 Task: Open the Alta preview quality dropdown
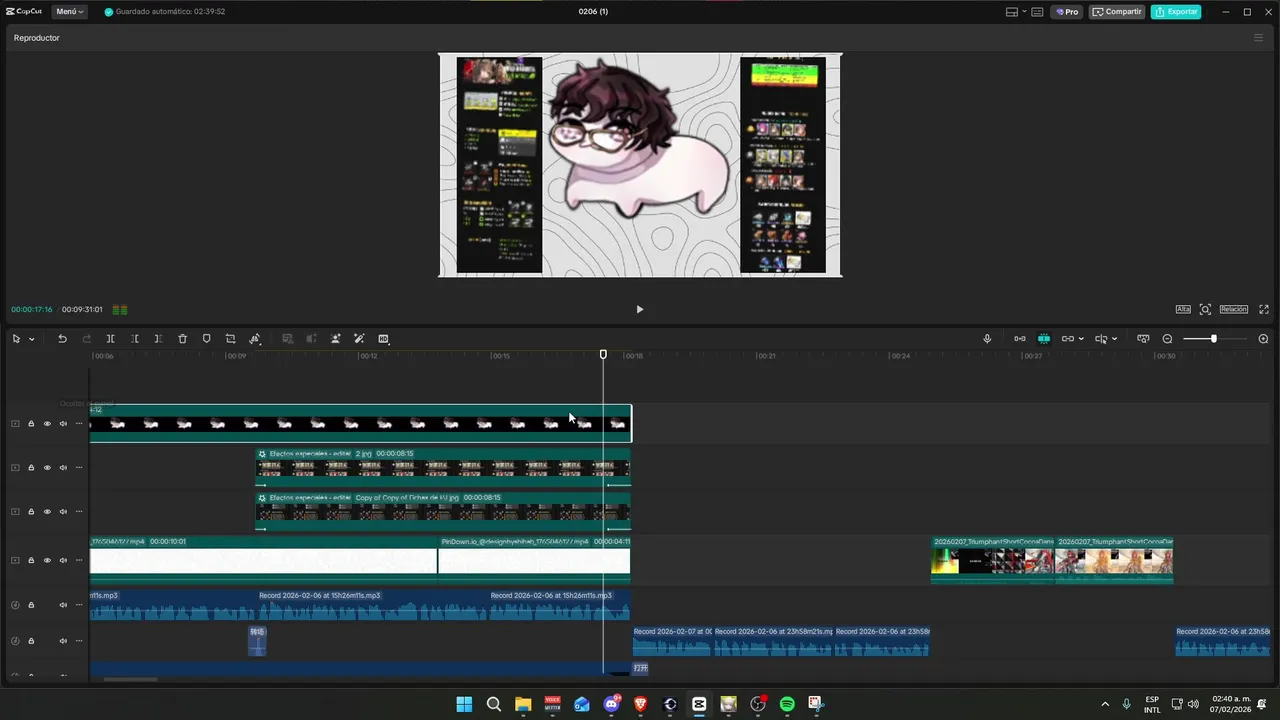[1183, 309]
